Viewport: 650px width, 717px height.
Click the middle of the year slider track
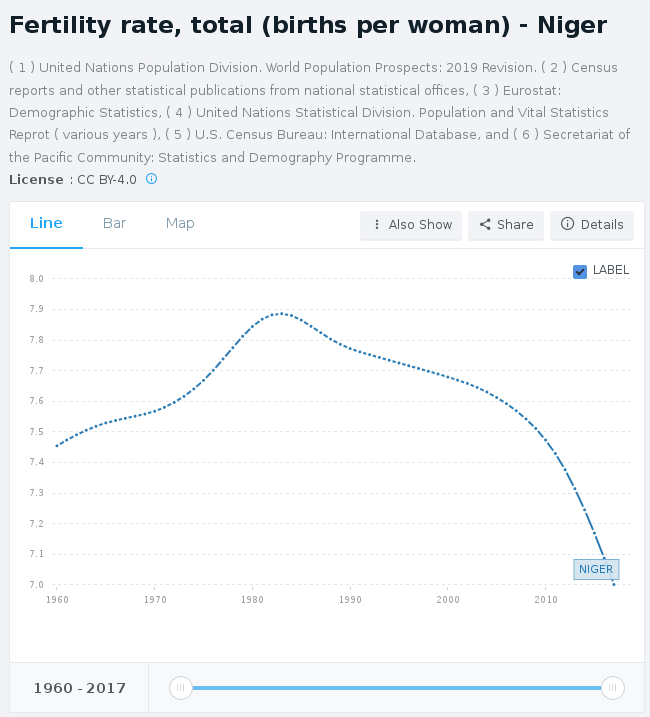pos(396,688)
